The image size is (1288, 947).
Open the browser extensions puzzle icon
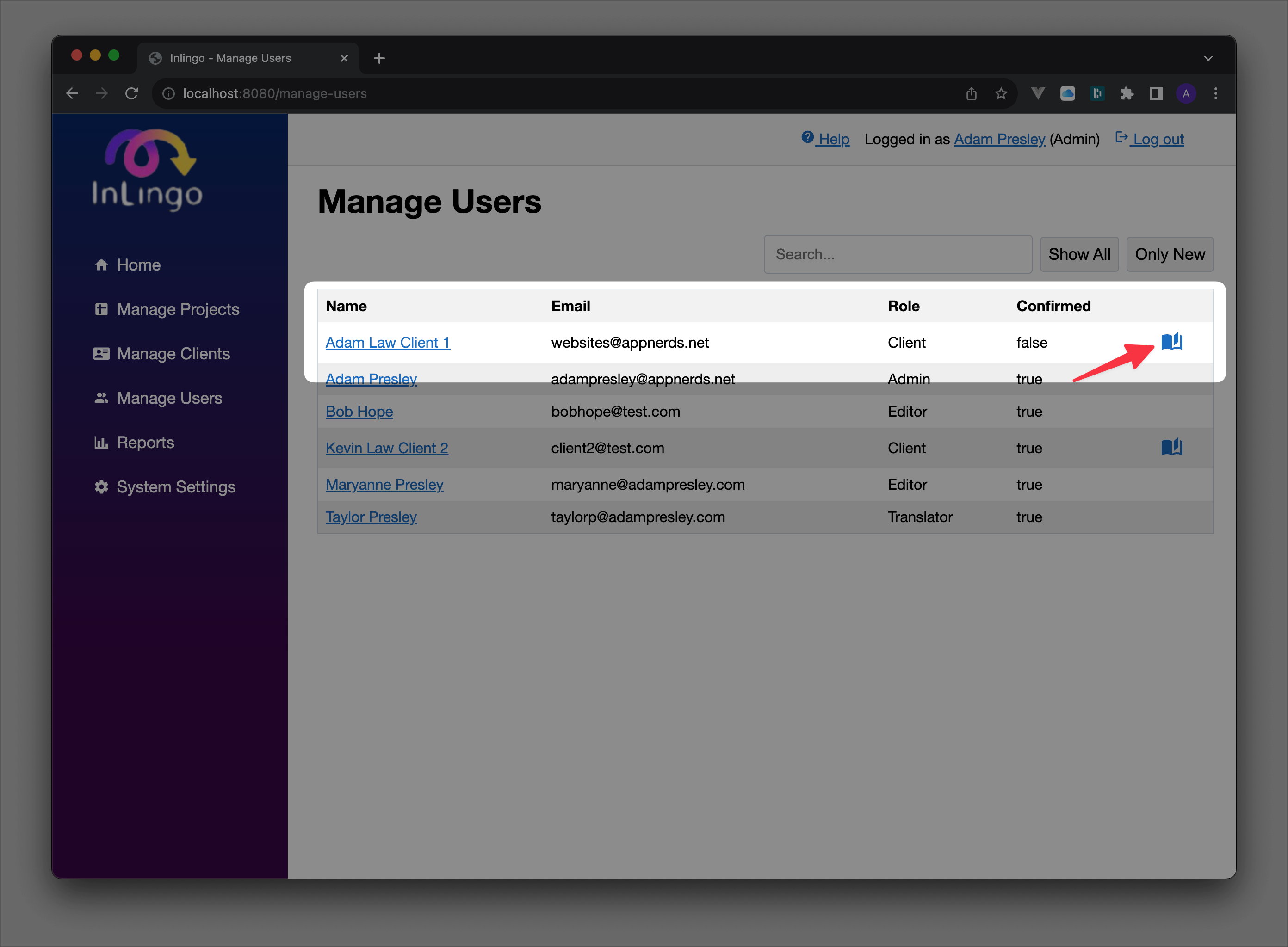tap(1127, 93)
